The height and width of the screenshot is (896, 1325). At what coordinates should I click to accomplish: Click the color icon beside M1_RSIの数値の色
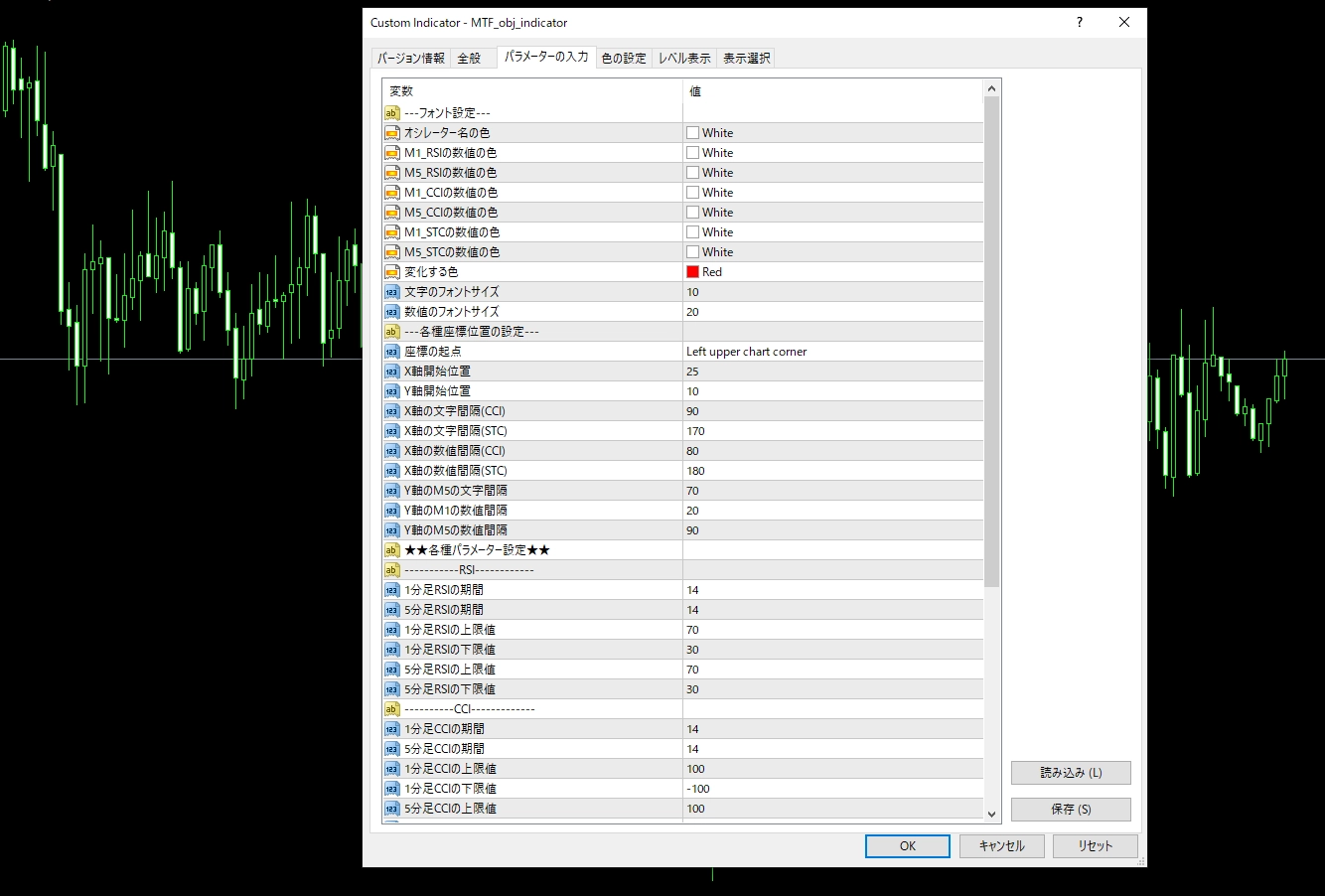[x=392, y=153]
